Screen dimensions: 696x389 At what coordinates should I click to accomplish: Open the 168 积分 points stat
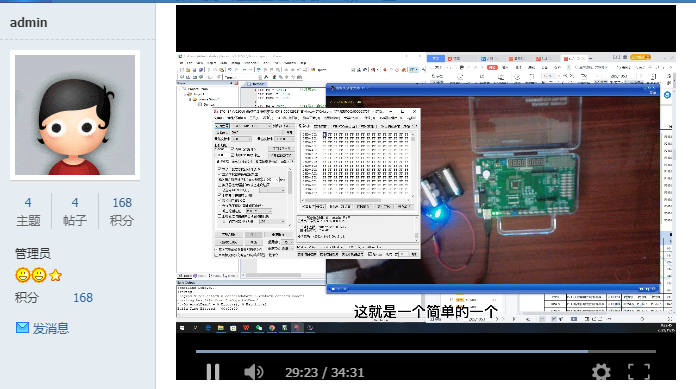(122, 211)
